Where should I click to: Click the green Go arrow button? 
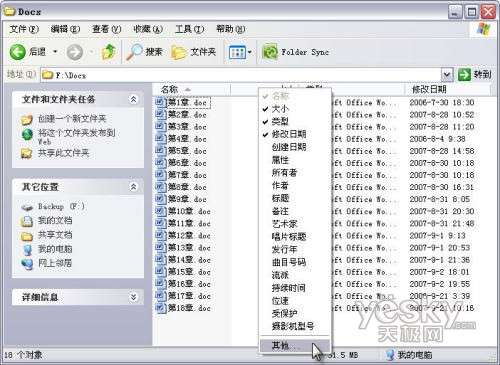(x=464, y=75)
